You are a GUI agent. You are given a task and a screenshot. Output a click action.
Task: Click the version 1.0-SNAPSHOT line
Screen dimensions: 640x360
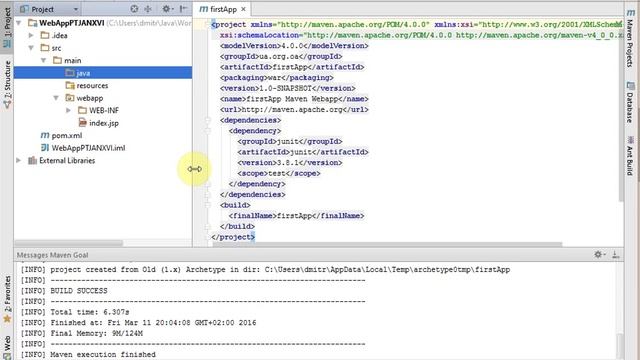click(288, 88)
